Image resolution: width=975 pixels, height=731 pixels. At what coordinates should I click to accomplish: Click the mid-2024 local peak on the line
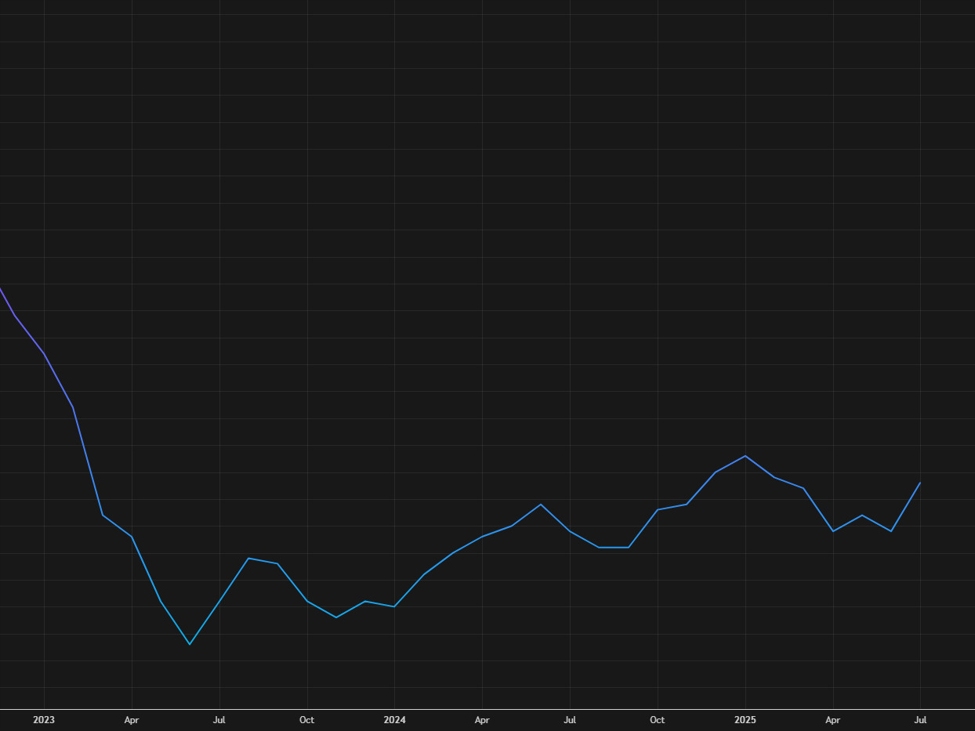[540, 504]
